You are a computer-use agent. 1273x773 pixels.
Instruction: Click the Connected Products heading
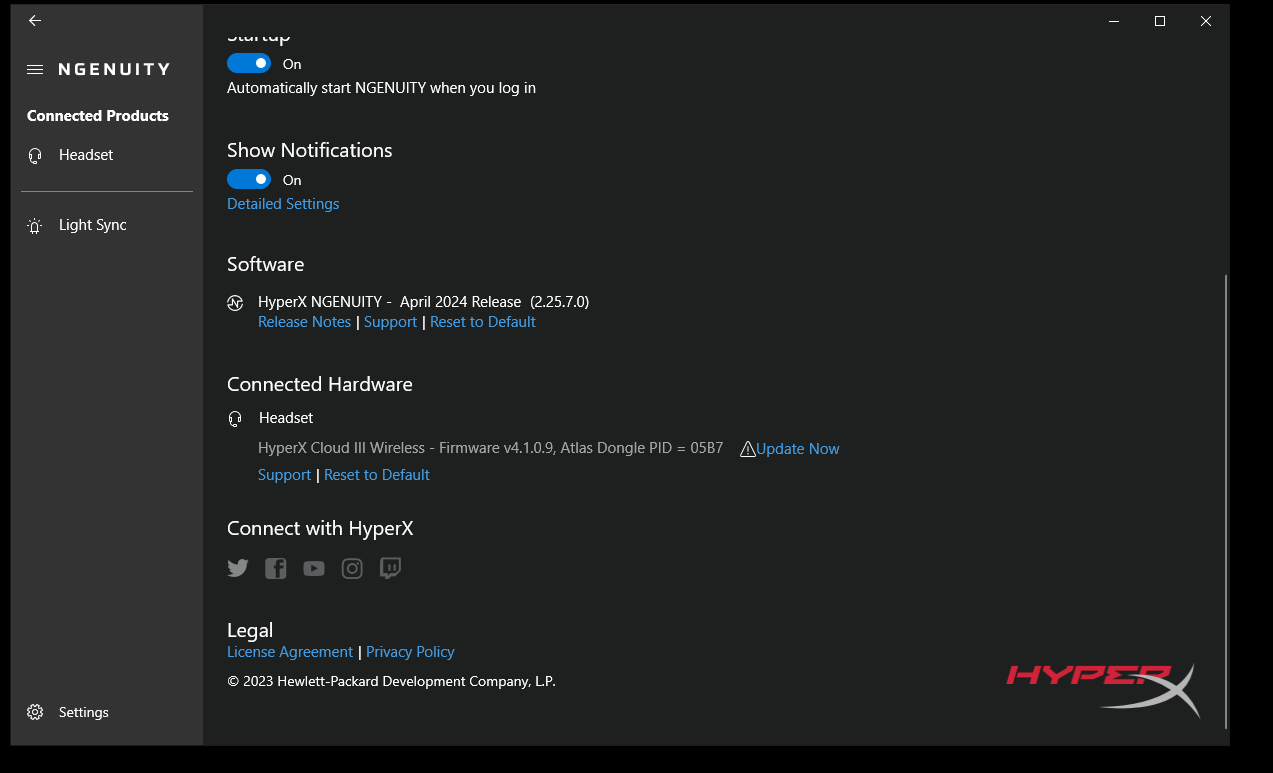(x=98, y=116)
